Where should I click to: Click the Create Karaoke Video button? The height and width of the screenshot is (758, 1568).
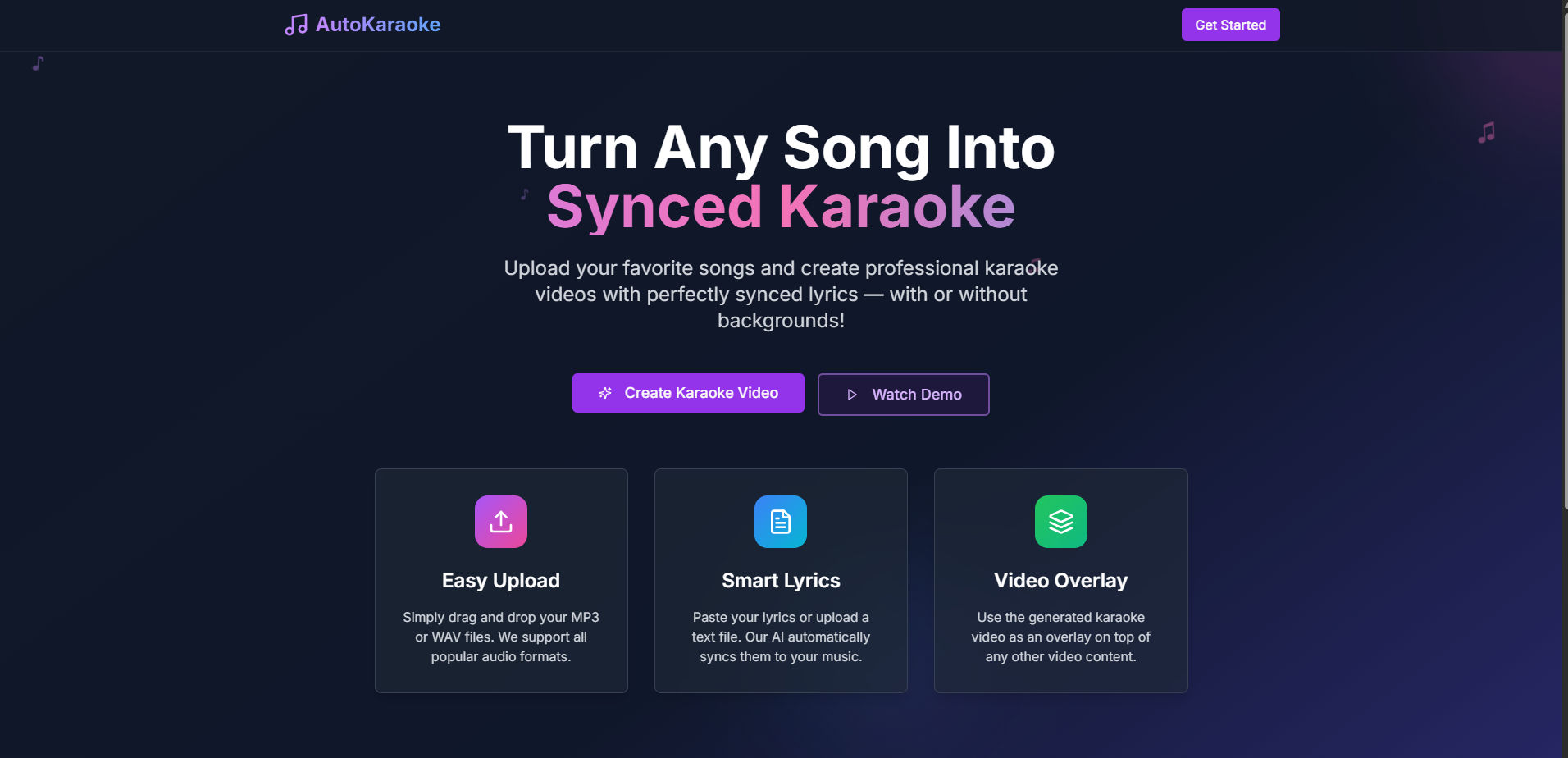point(687,393)
